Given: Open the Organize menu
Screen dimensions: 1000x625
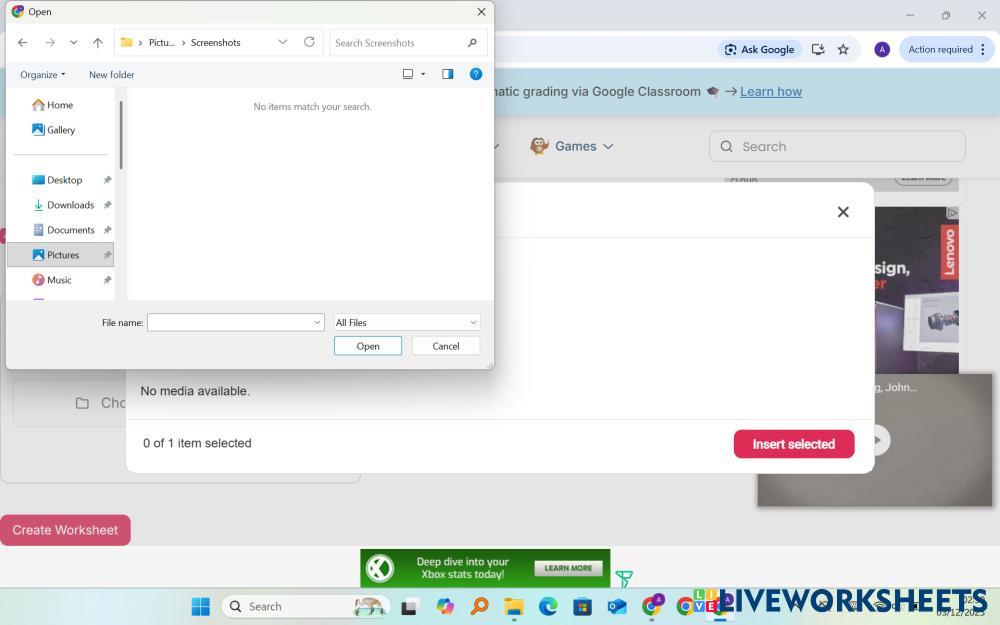Looking at the screenshot, I should click(x=42, y=74).
